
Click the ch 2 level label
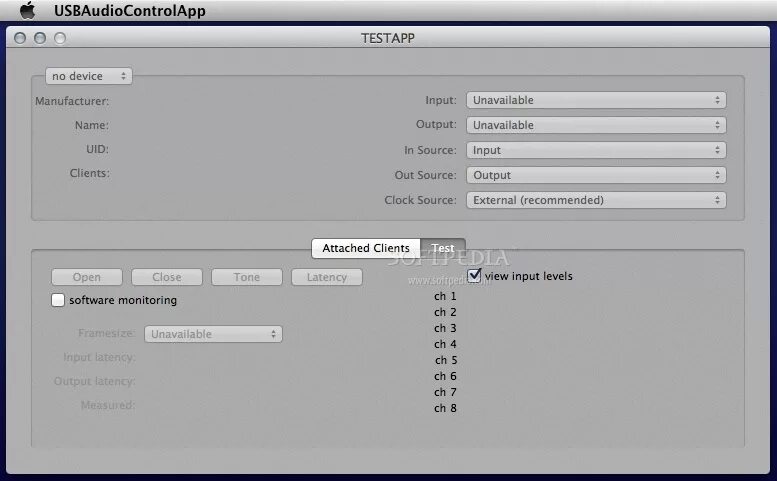click(445, 312)
